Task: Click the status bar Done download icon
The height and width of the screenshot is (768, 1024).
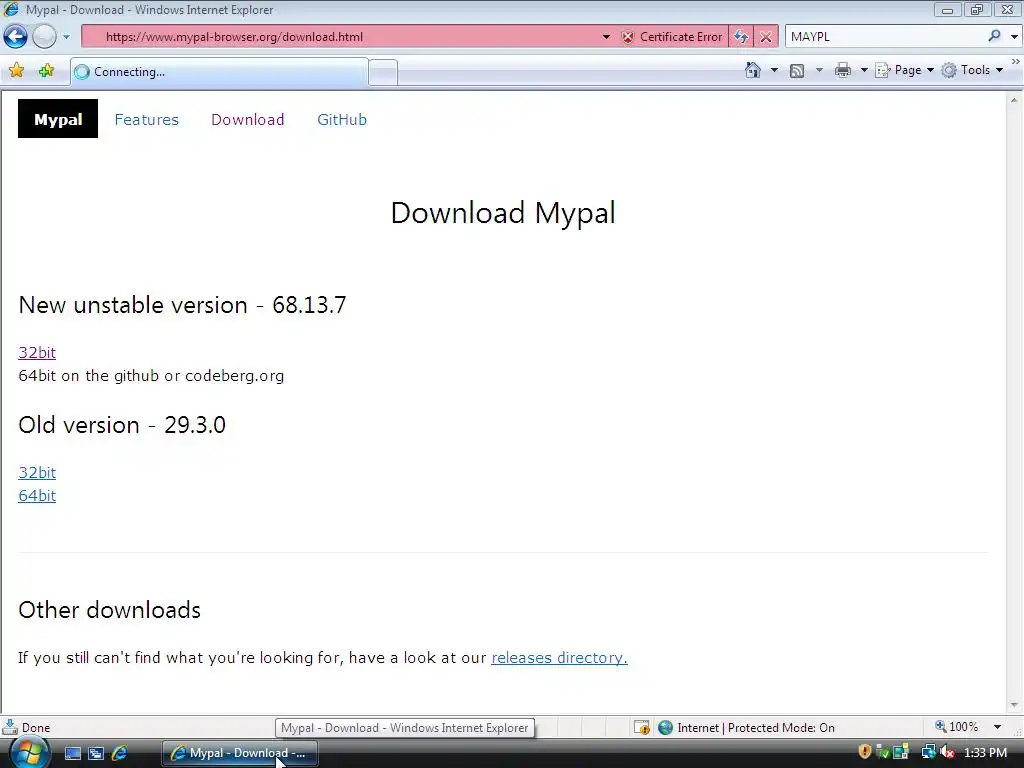Action: click(10, 727)
